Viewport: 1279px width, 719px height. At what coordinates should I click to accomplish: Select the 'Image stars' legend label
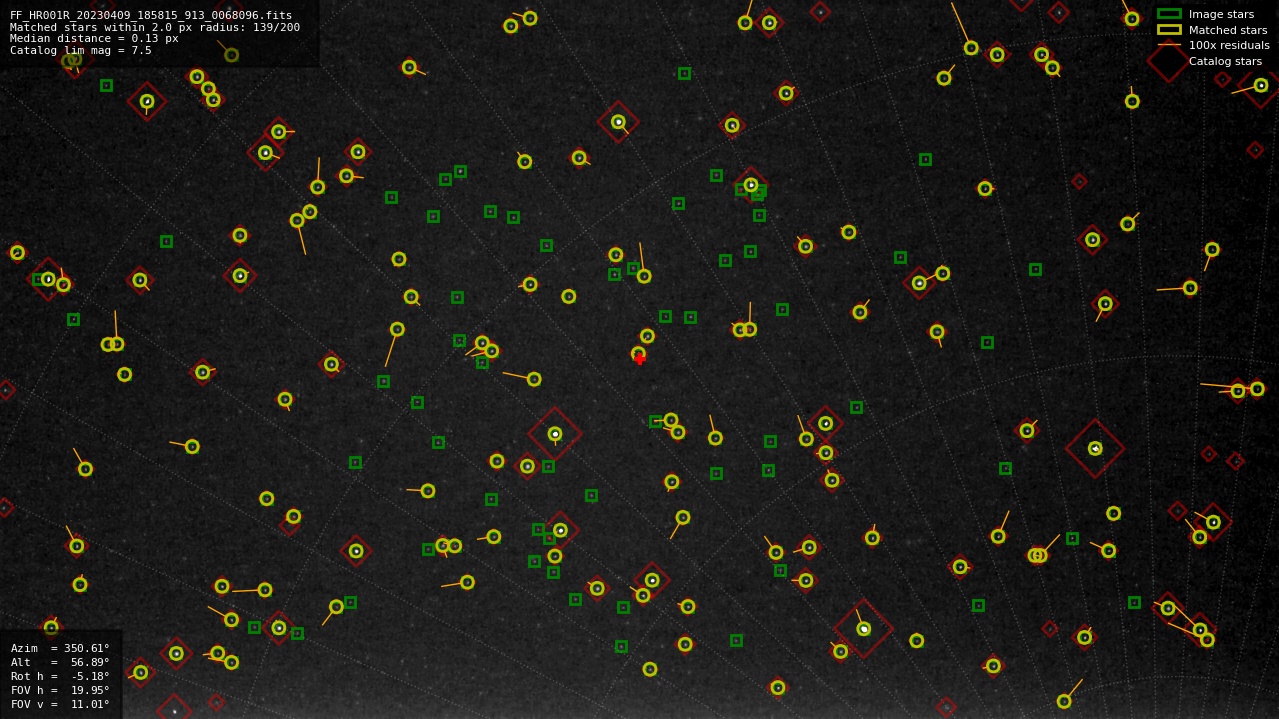point(1221,14)
